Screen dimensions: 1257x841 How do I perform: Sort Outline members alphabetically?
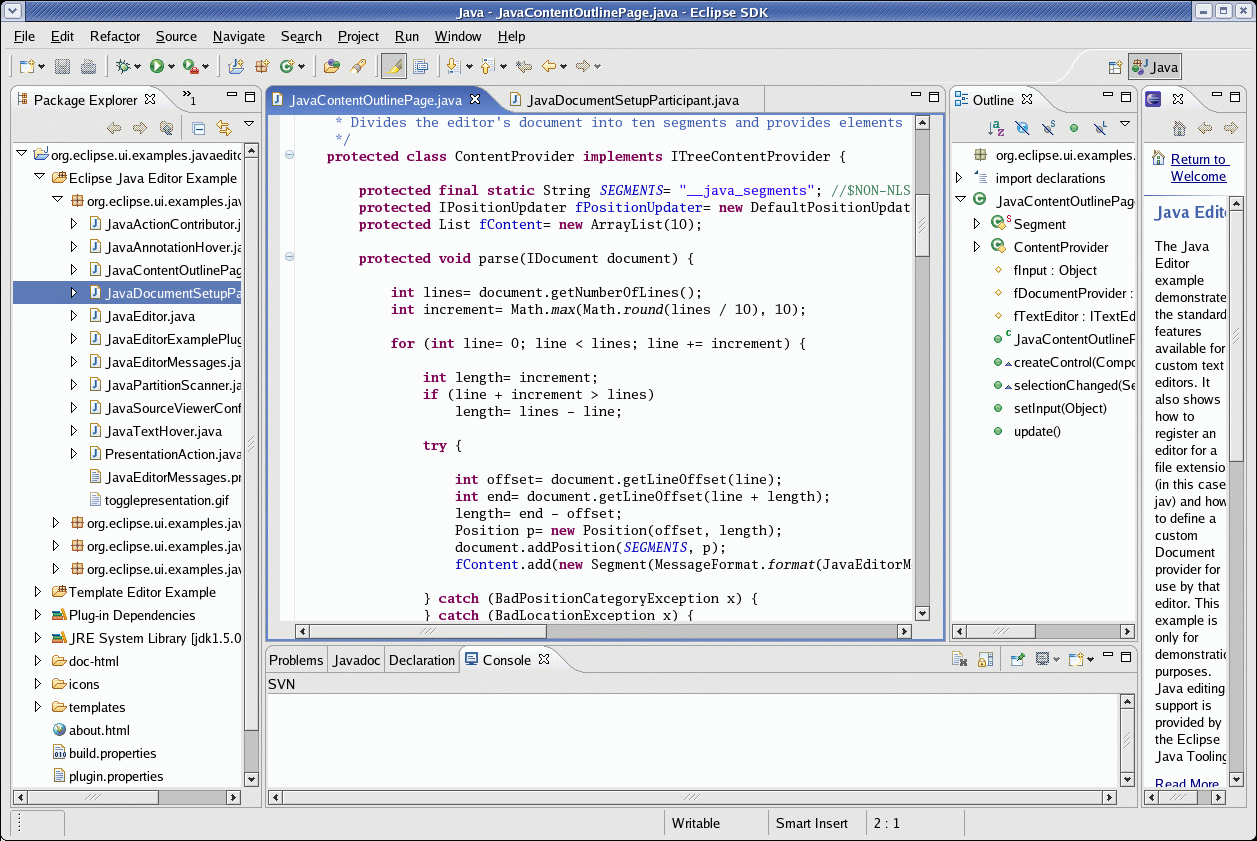(996, 128)
